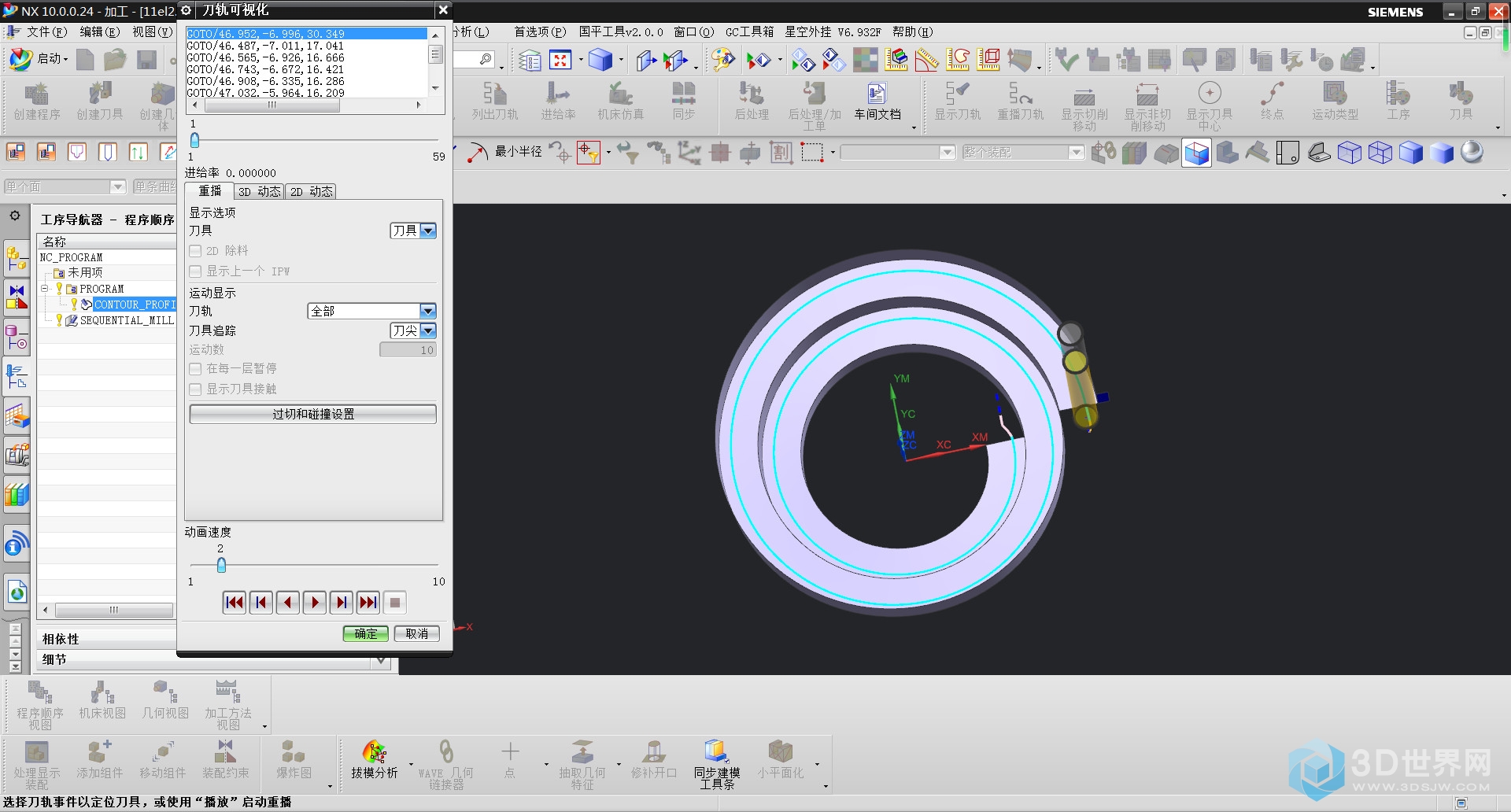Viewport: 1511px width, 812px height.
Task: Toggle the 在每一层暂停 checkbox
Action: 195,369
